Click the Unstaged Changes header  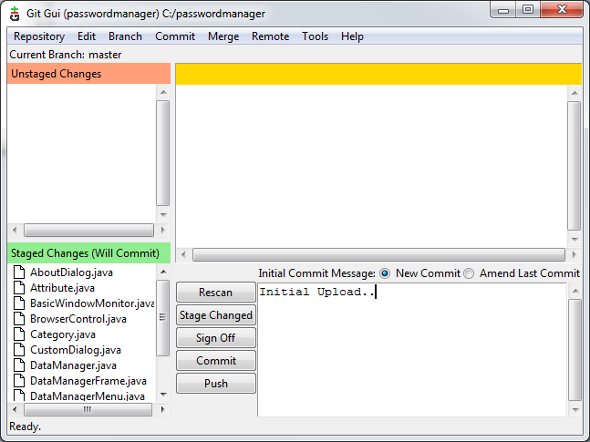click(x=89, y=74)
